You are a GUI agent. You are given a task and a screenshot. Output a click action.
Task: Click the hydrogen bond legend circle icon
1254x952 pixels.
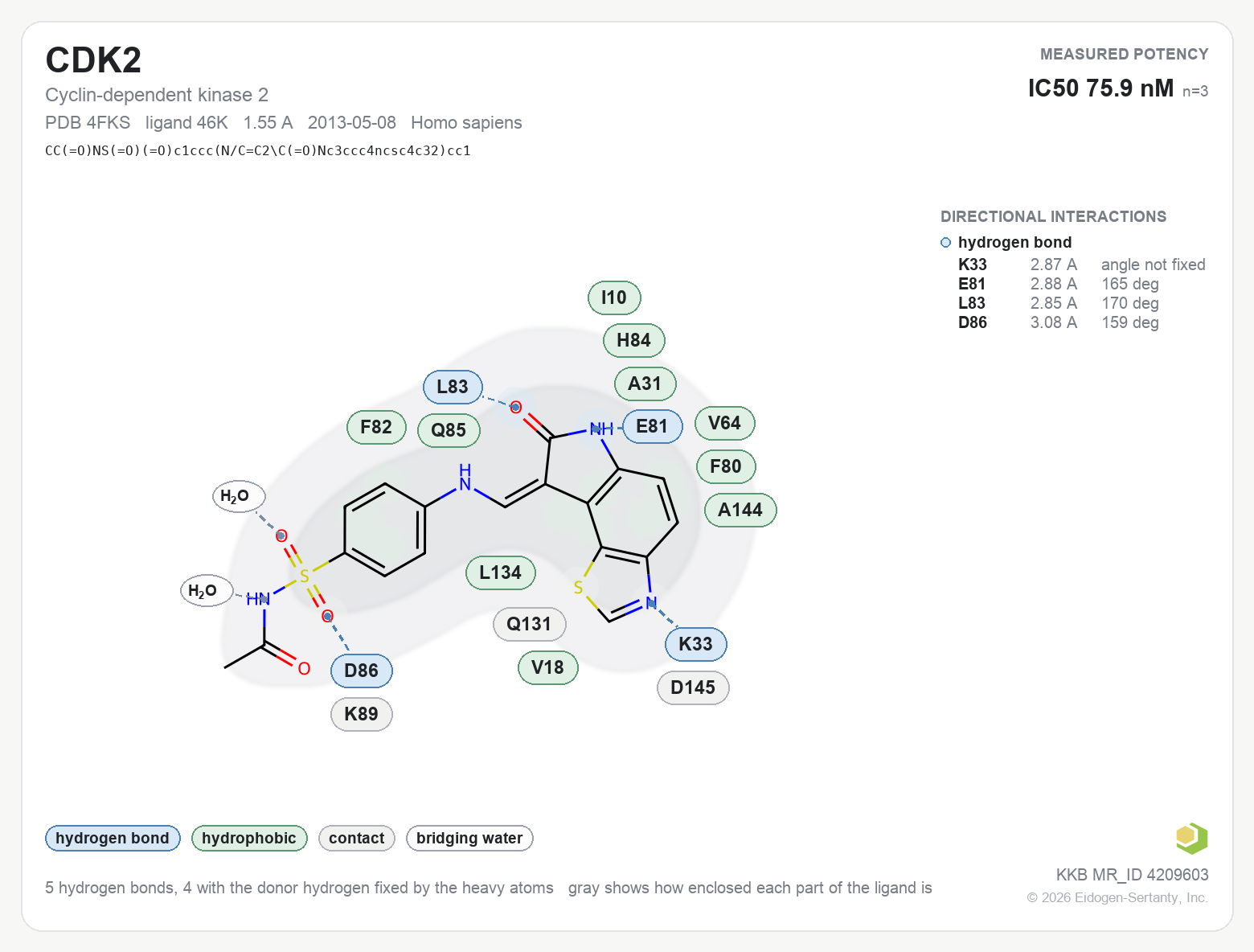click(945, 243)
